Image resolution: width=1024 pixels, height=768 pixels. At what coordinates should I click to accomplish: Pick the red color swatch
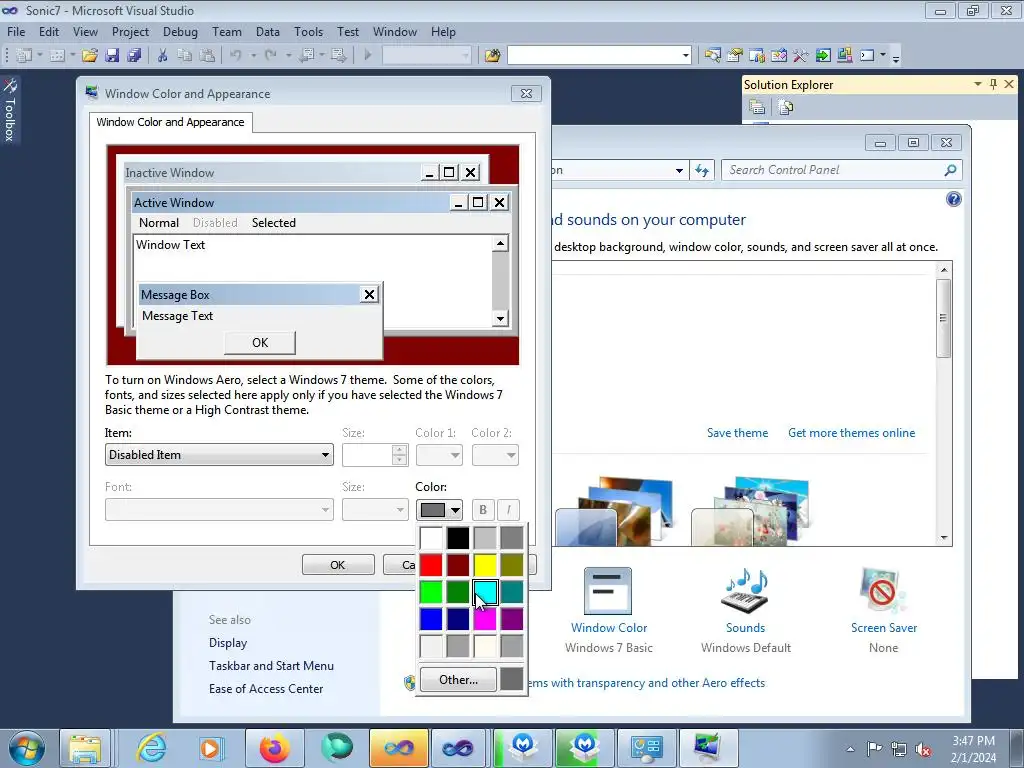(431, 565)
